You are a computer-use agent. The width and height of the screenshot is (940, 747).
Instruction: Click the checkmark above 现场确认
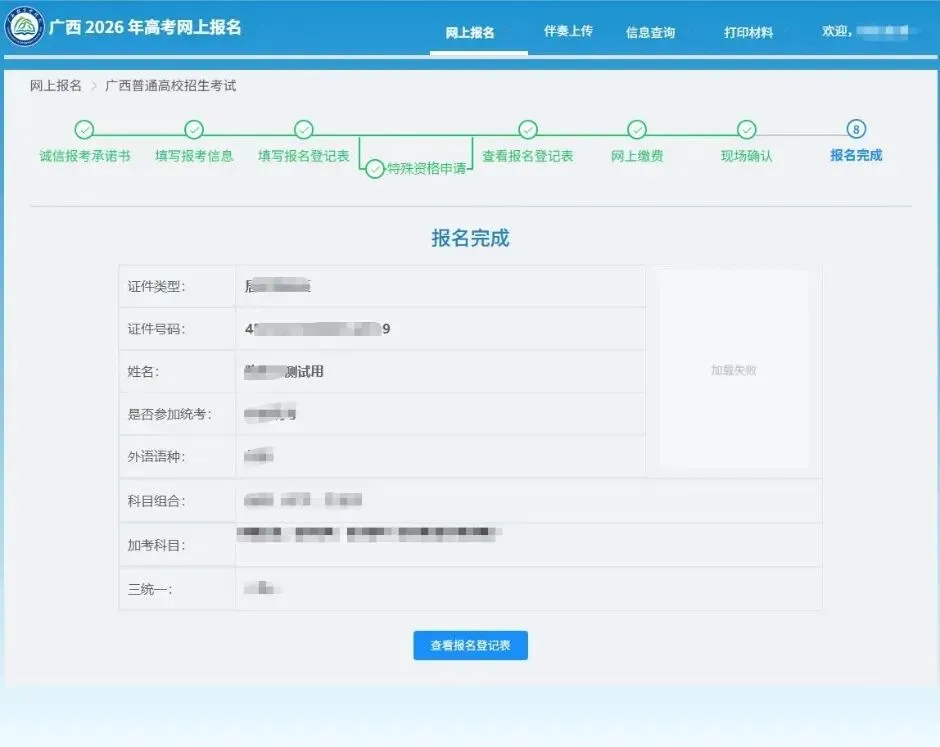tap(746, 129)
